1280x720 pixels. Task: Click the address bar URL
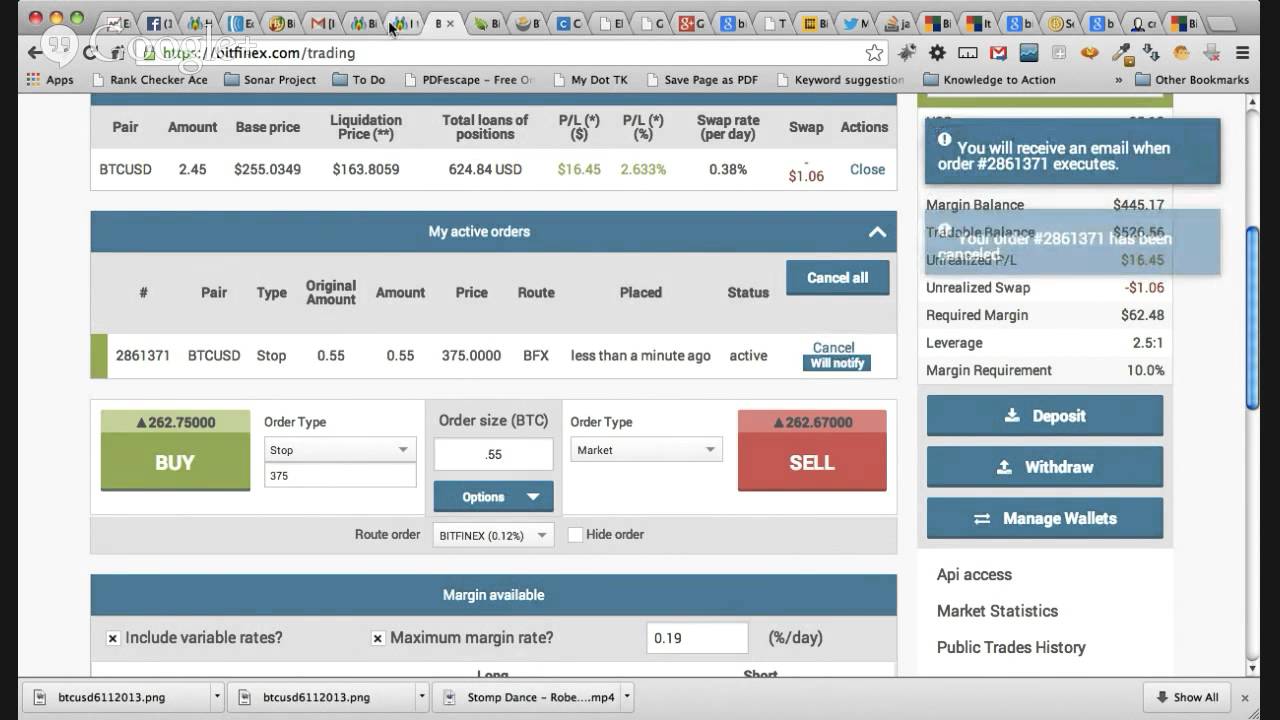[258, 53]
